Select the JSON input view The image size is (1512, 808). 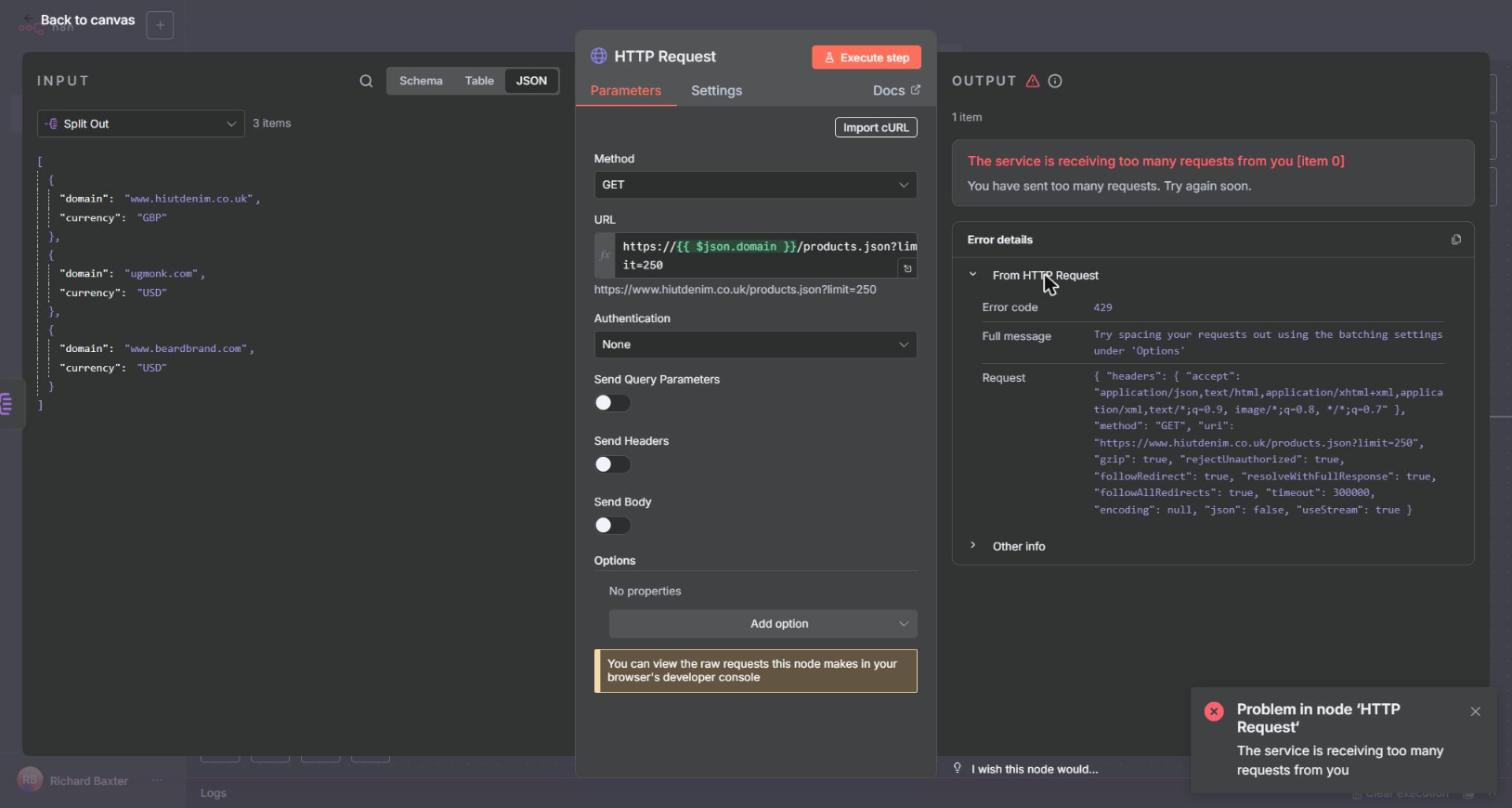(531, 81)
